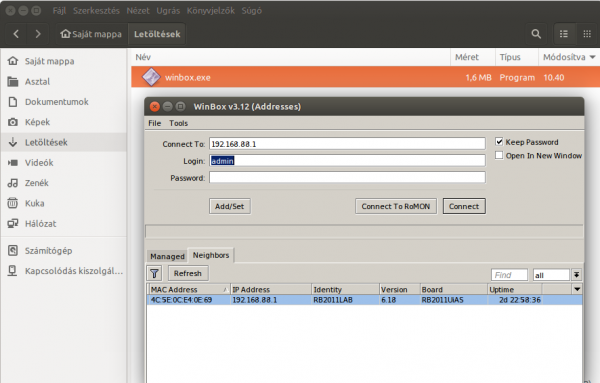Image resolution: width=600 pixels, height=383 pixels.
Task: Click the Connect To address field
Action: (x=347, y=144)
